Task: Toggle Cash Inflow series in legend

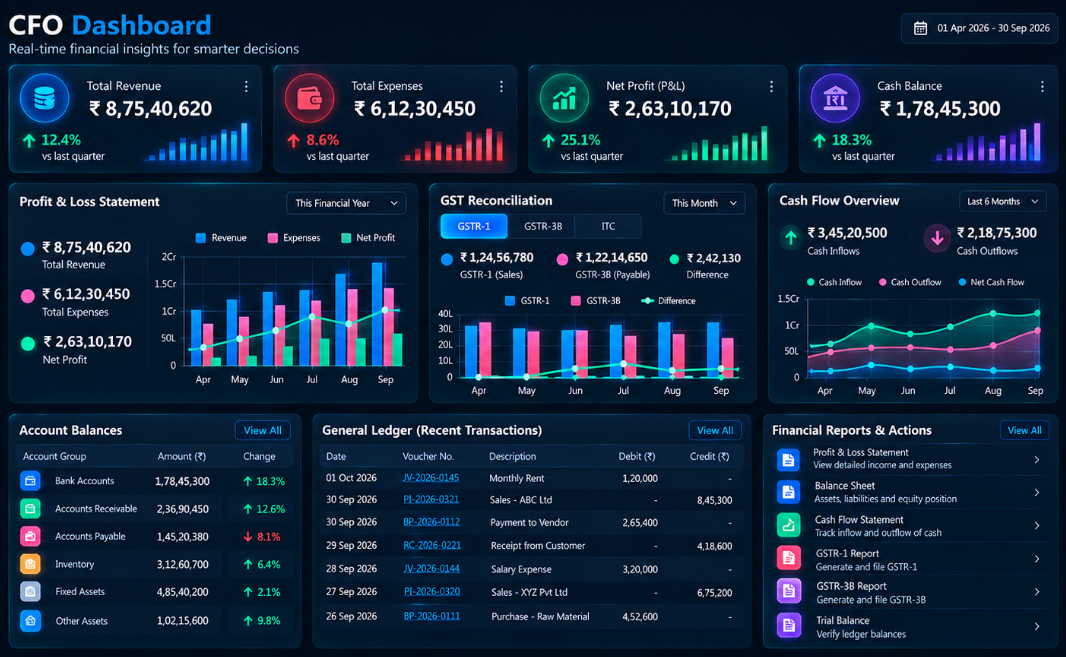Action: click(834, 282)
